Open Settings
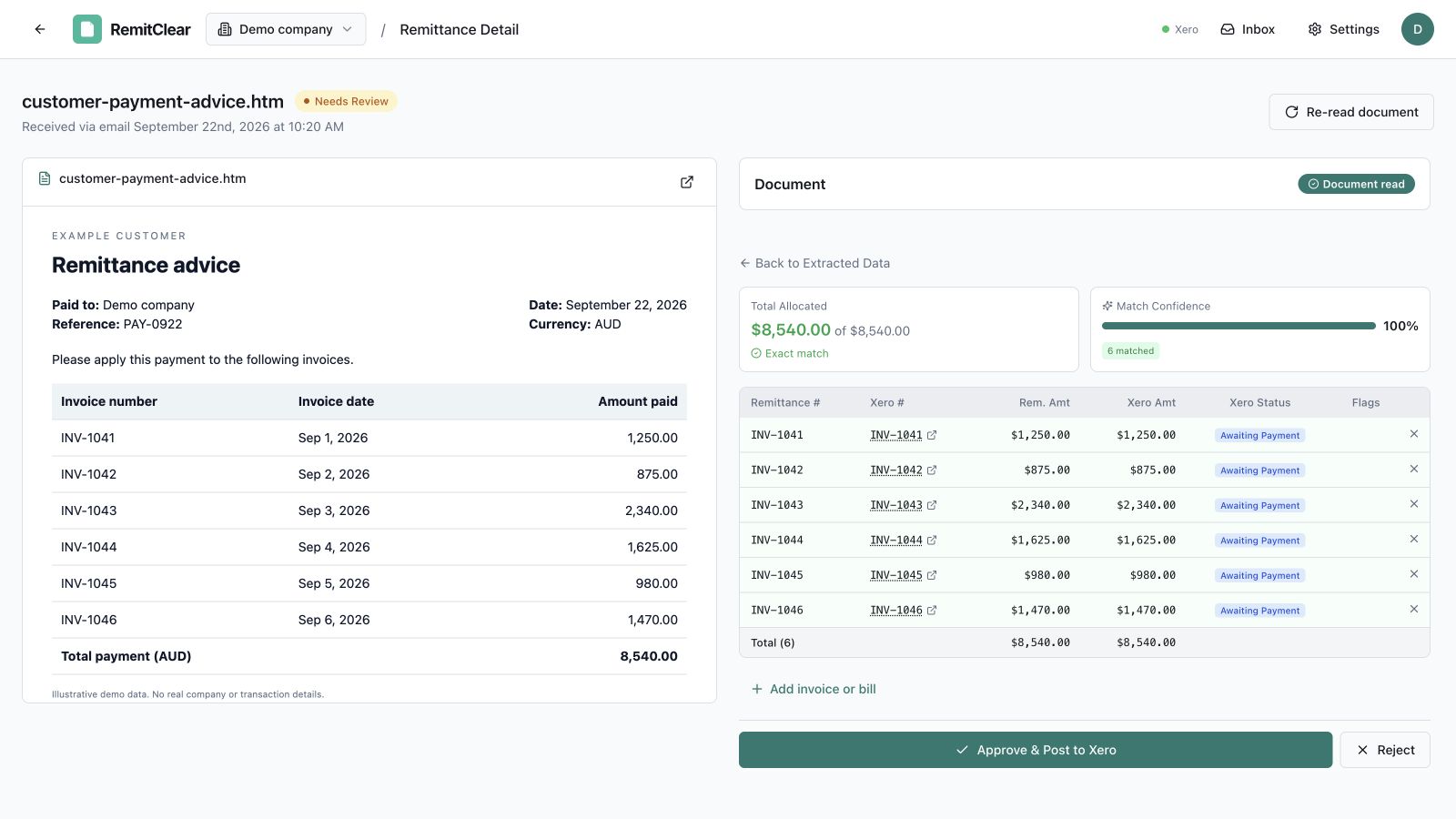Screen dimensions: 1456x819 click(x=1343, y=29)
